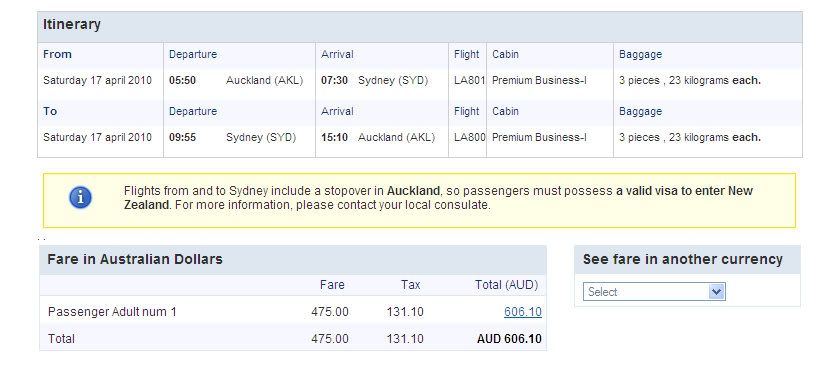The image size is (829, 366).
Task: Click the AUD 606.10 grand total
Action: click(x=509, y=338)
